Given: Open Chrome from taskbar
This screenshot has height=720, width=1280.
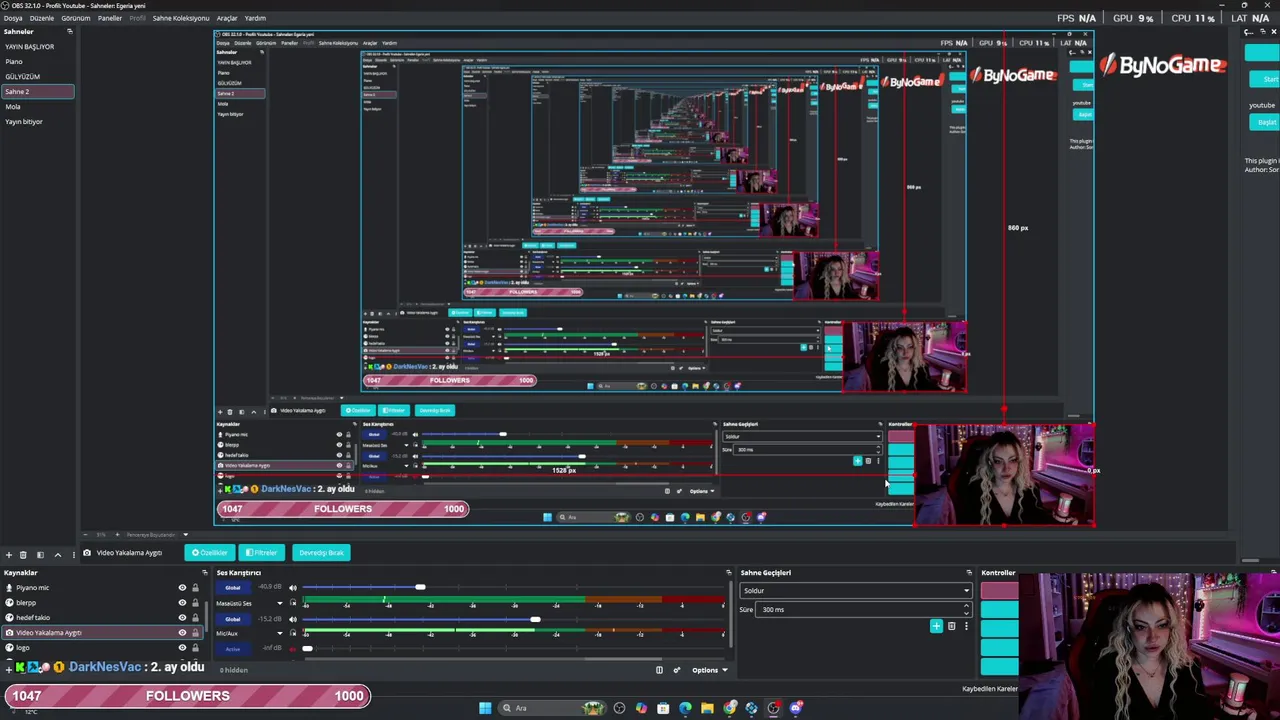Looking at the screenshot, I should coord(730,708).
